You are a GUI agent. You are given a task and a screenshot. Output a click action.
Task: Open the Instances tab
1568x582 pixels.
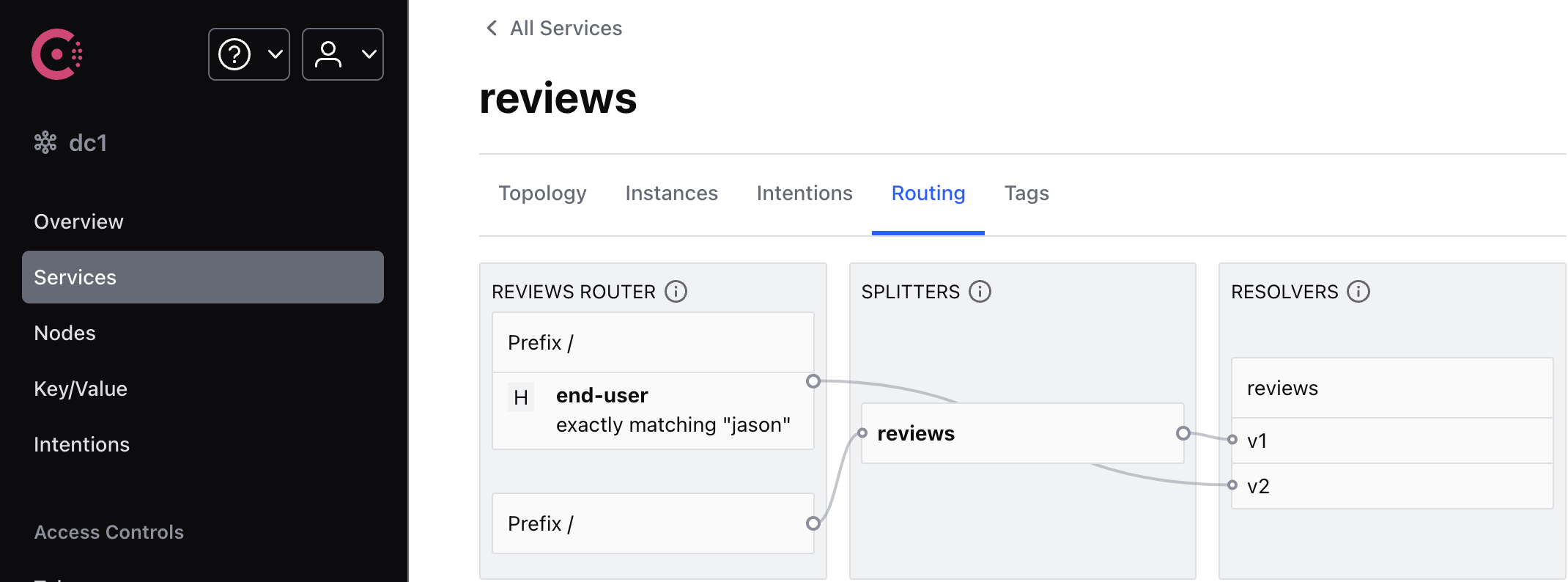pos(671,194)
